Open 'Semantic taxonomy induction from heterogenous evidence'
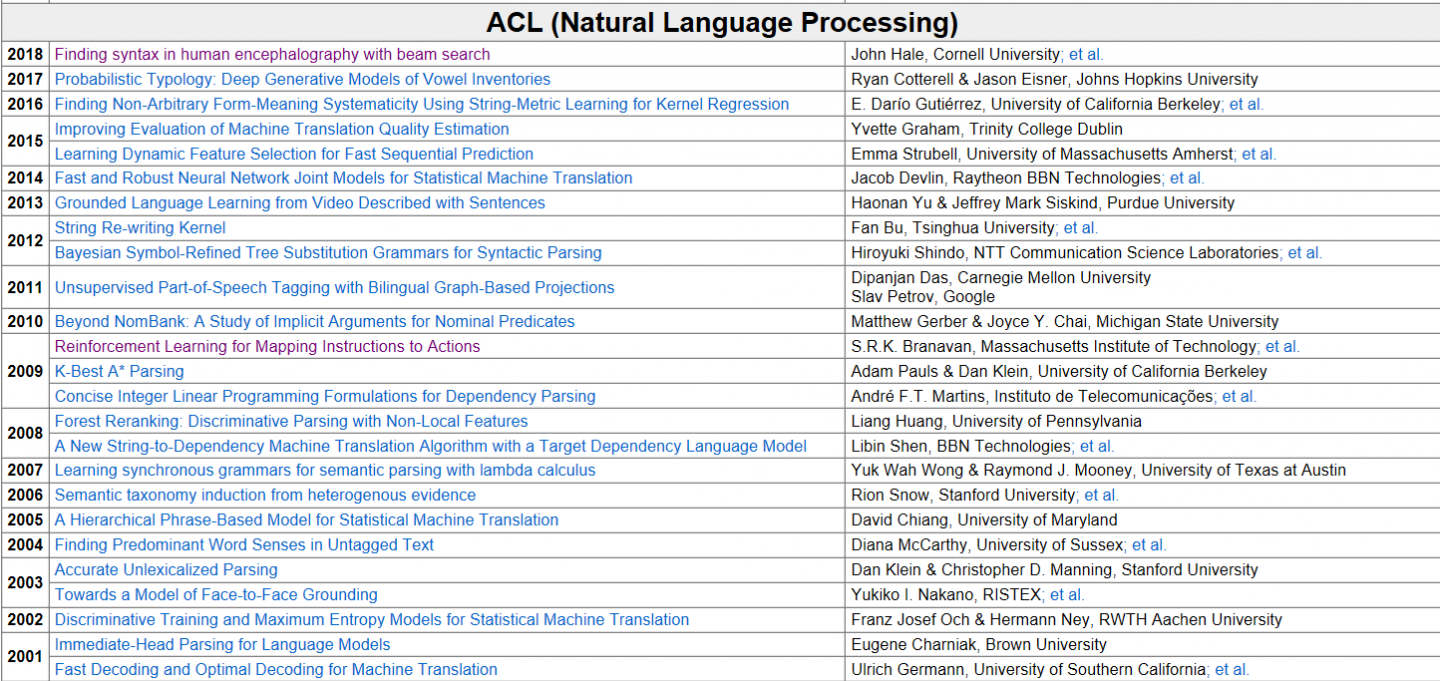Screen dimensions: 1440x681 (x=265, y=495)
